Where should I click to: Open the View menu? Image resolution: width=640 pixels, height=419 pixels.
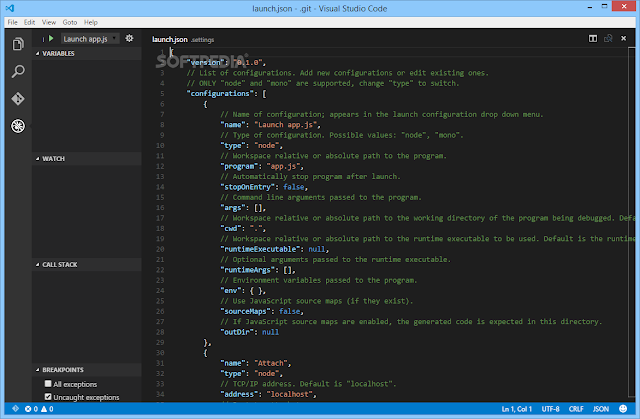pos(49,22)
